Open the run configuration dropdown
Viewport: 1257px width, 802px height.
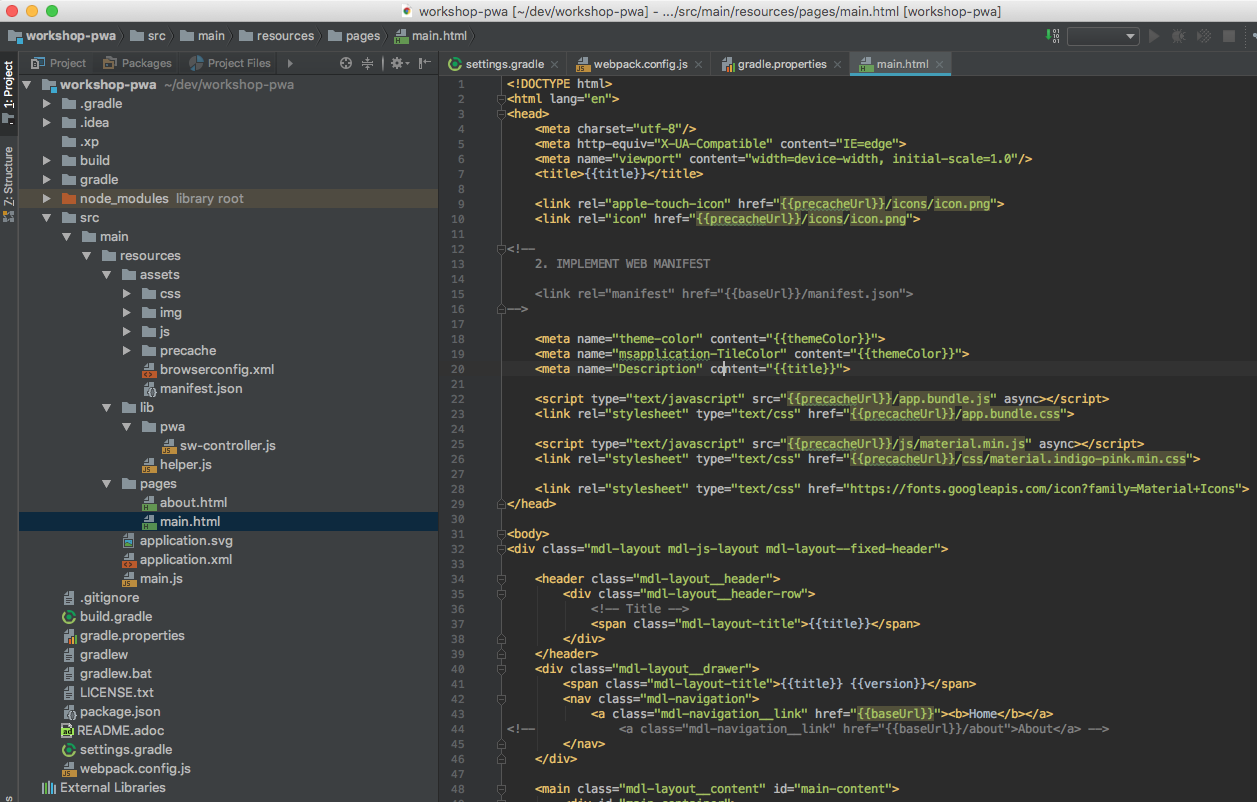(1103, 36)
